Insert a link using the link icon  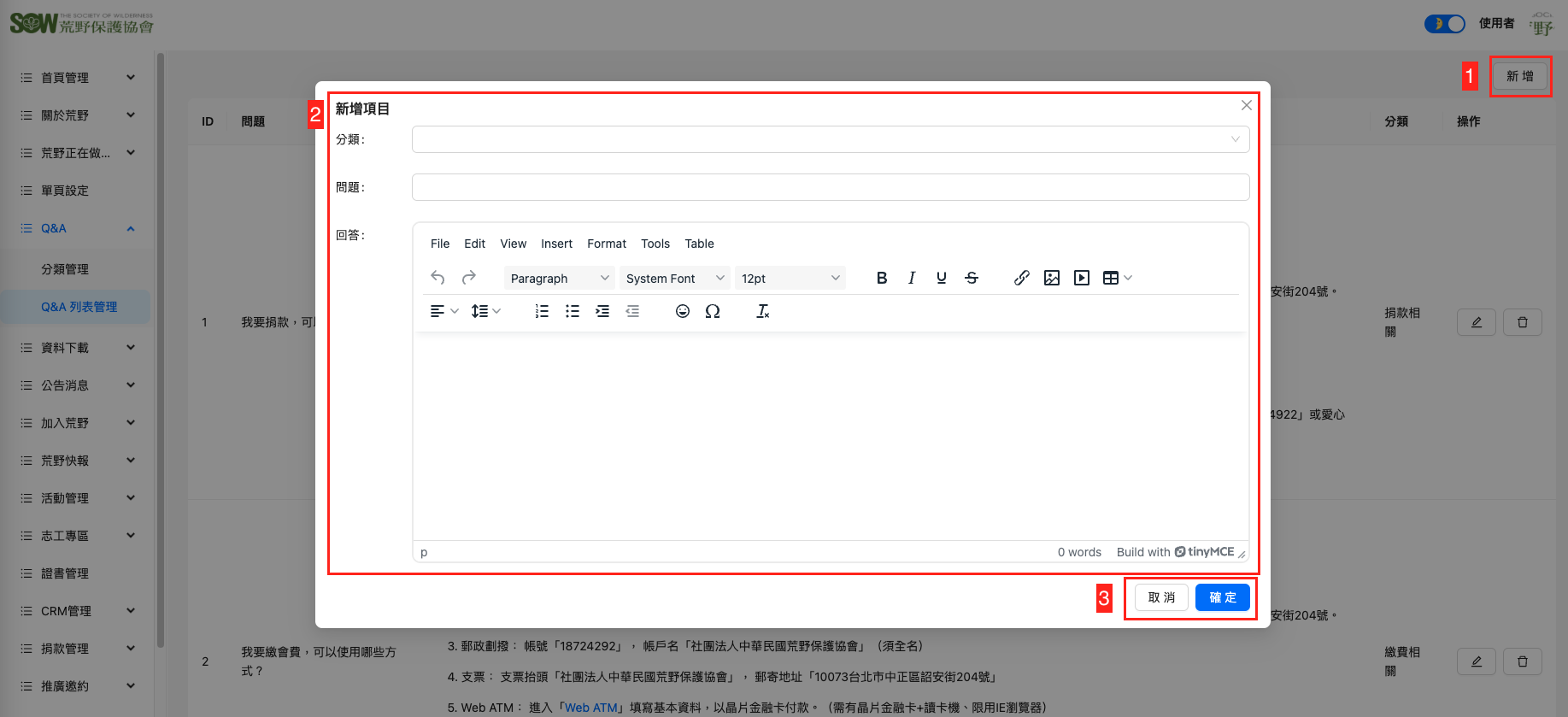(x=1021, y=278)
